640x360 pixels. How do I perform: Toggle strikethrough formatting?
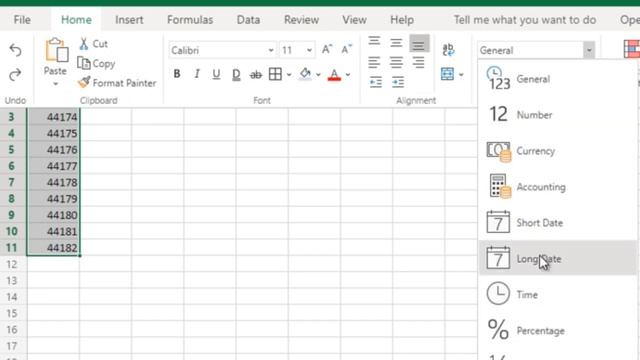[256, 74]
